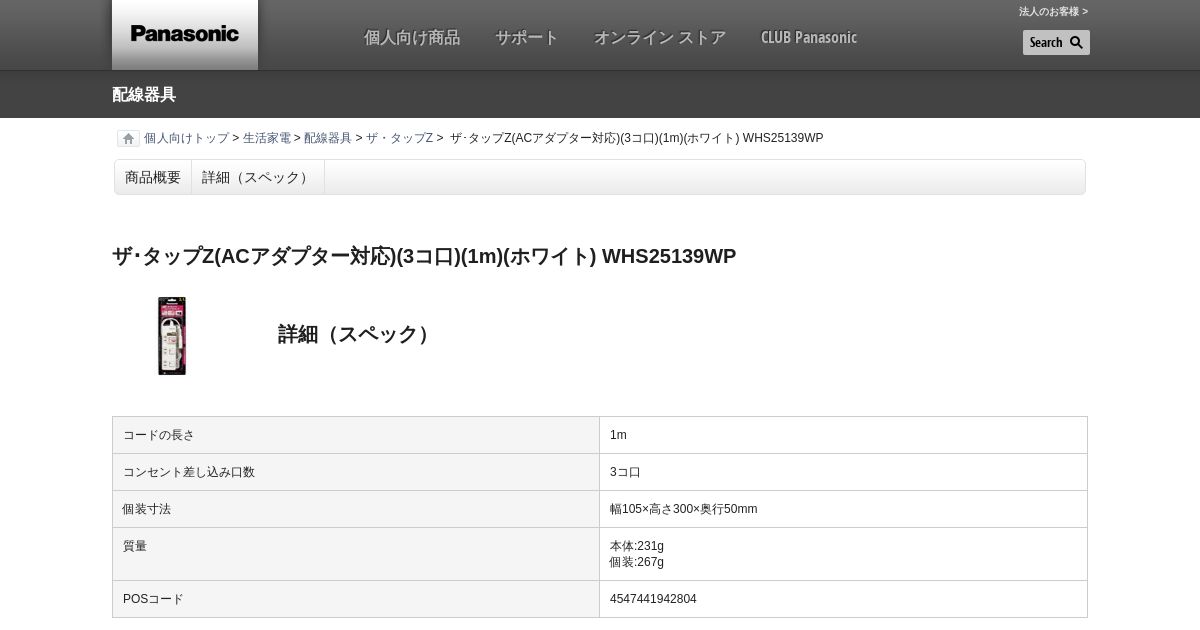This screenshot has width=1200, height=630.
Task: Switch to 商品概要 tab
Action: point(153,177)
